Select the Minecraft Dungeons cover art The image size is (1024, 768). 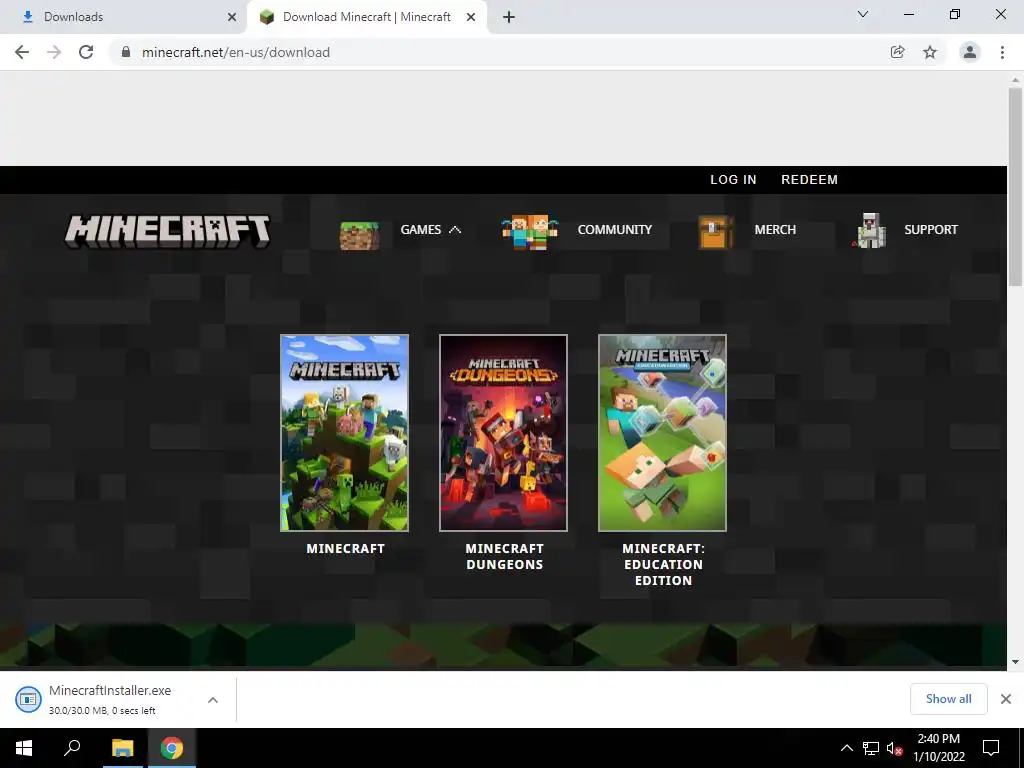click(x=504, y=433)
